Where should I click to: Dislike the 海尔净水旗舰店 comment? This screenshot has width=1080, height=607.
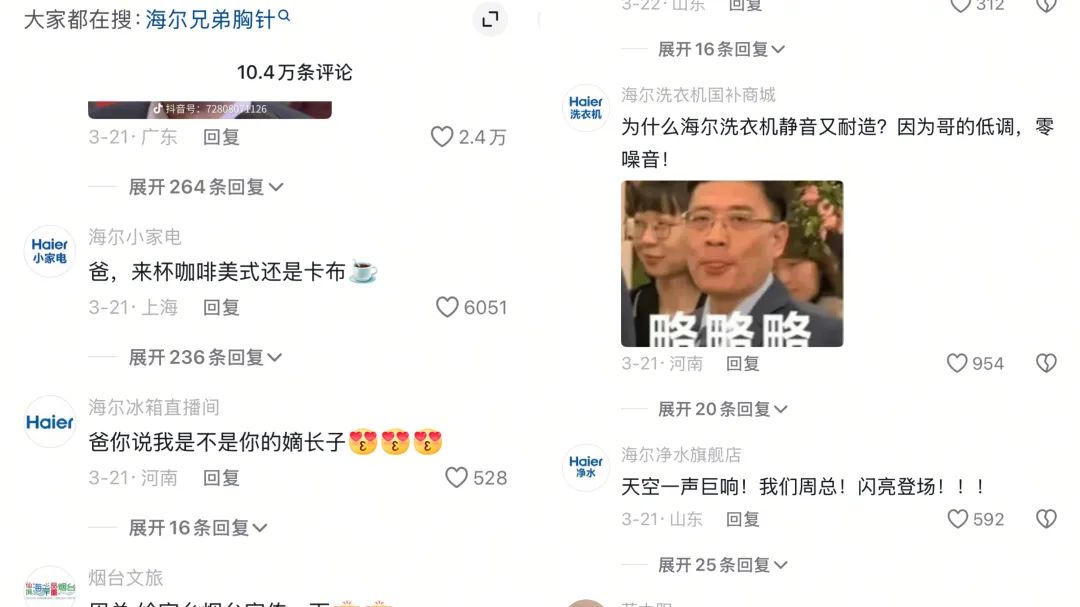click(x=1046, y=519)
